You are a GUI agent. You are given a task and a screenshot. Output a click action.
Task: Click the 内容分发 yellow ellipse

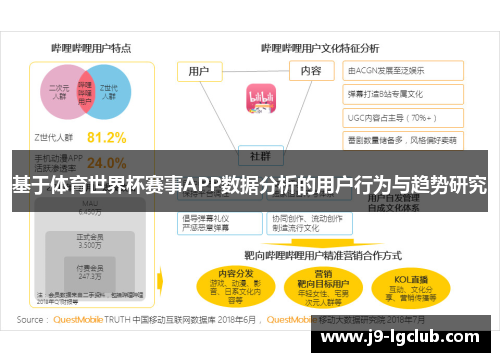236,287
